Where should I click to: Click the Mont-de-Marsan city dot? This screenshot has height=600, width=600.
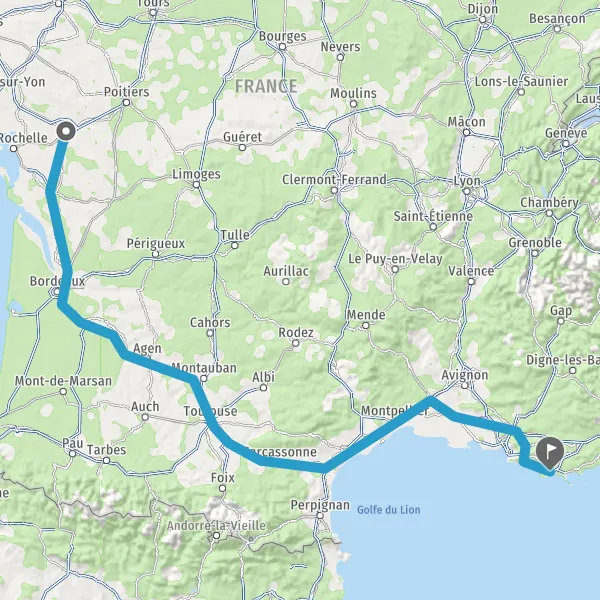tap(64, 391)
